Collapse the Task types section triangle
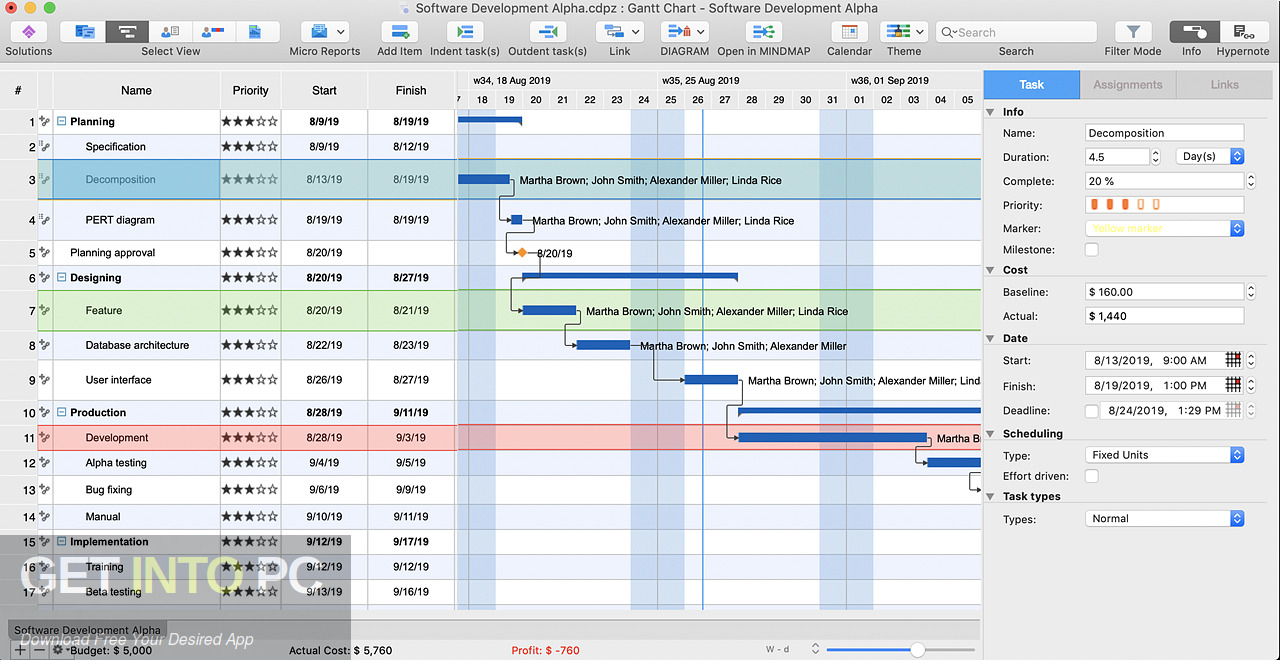The width and height of the screenshot is (1280, 660). tap(991, 496)
